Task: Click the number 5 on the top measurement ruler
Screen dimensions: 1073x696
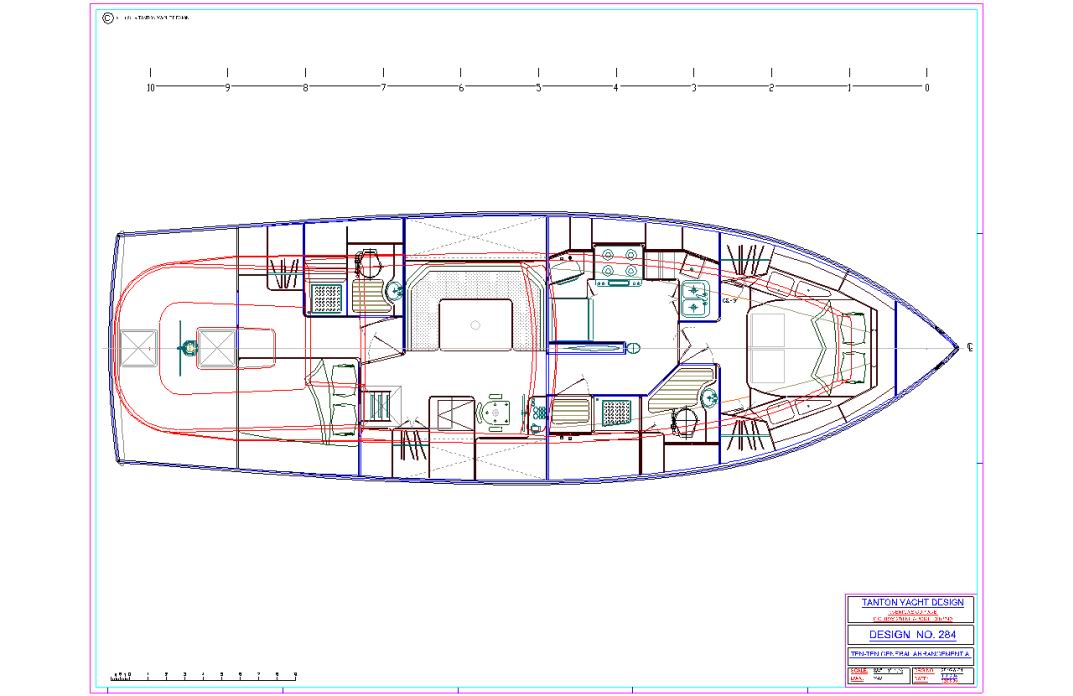Action: pyautogui.click(x=540, y=88)
